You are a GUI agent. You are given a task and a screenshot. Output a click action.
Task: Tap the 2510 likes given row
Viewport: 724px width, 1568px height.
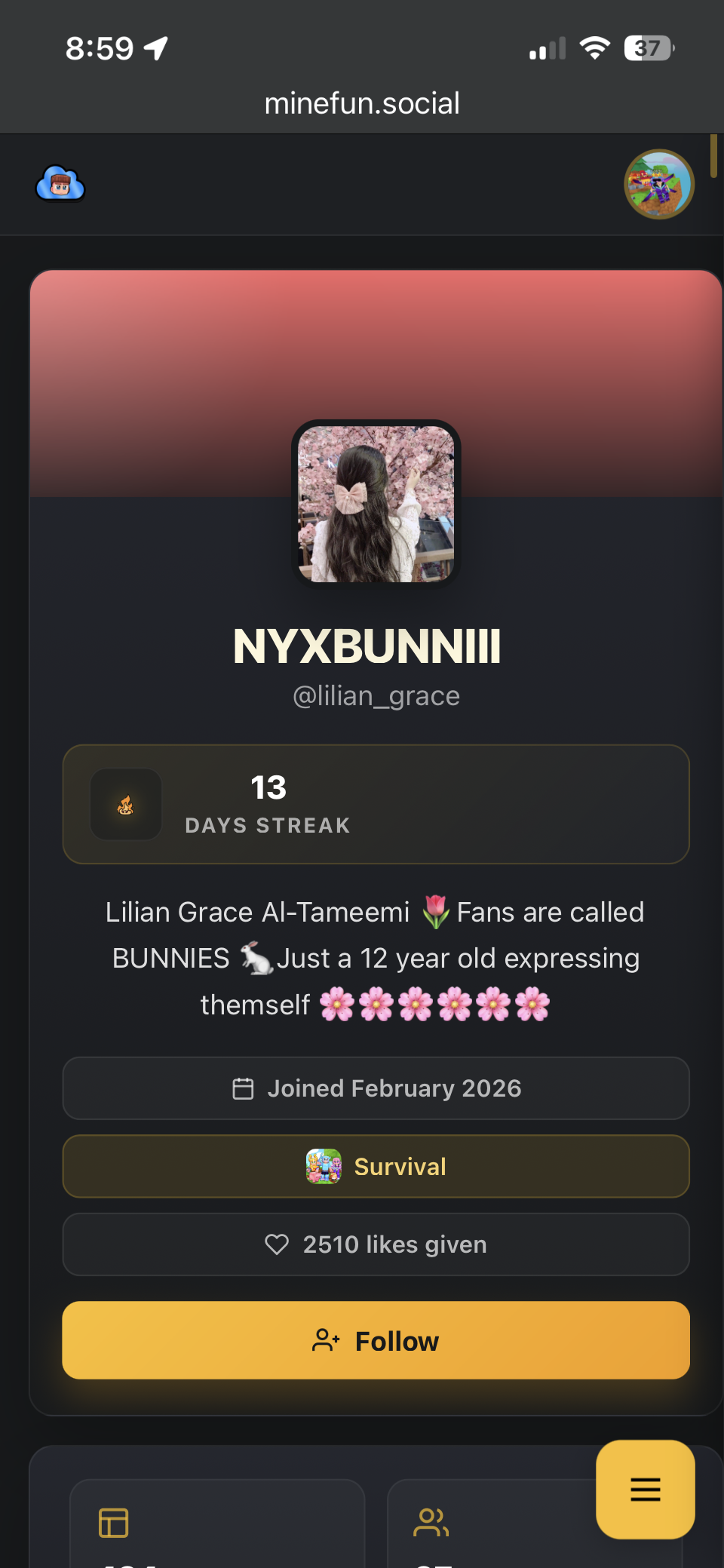coord(376,1244)
